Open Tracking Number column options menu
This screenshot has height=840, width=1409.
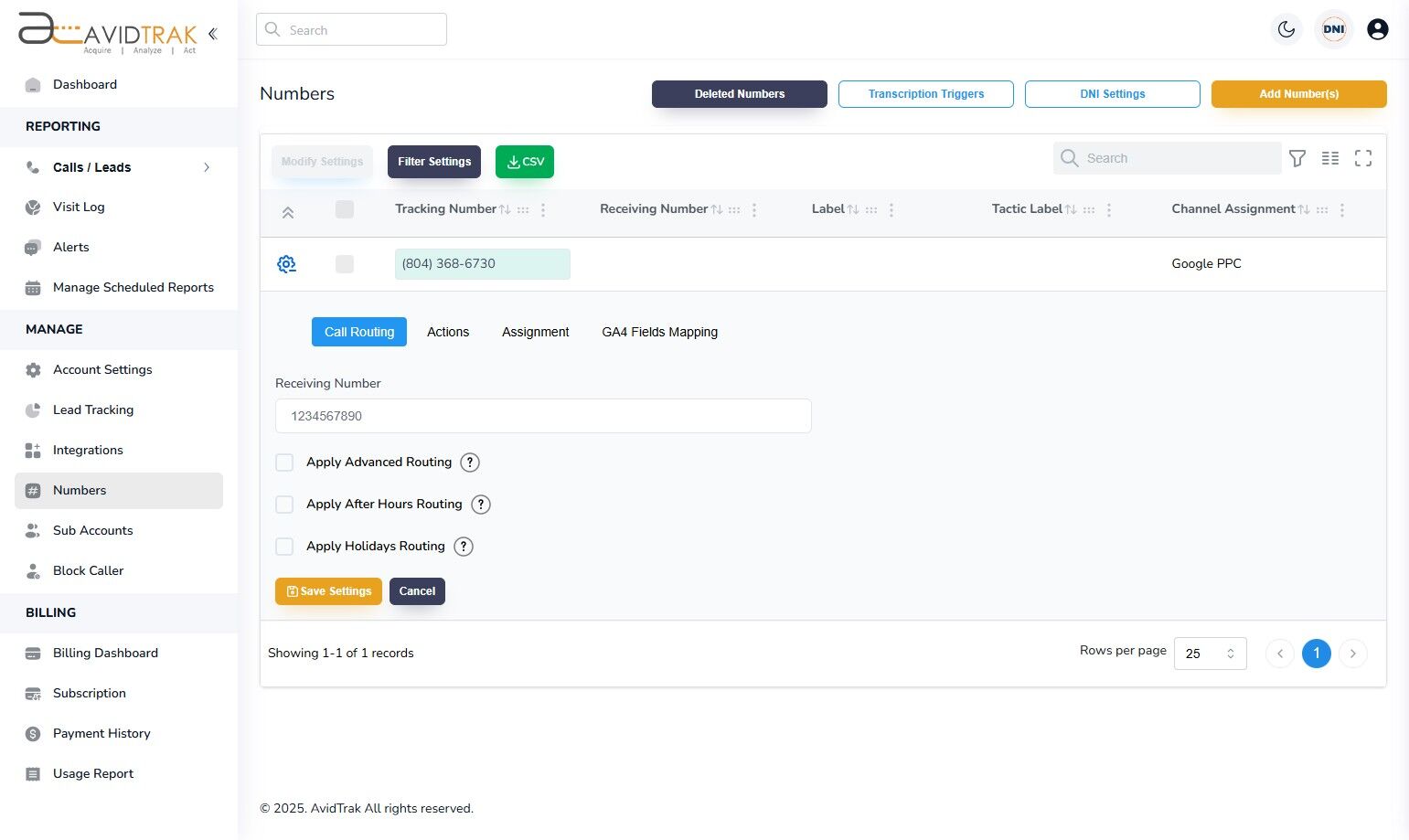pos(543,210)
